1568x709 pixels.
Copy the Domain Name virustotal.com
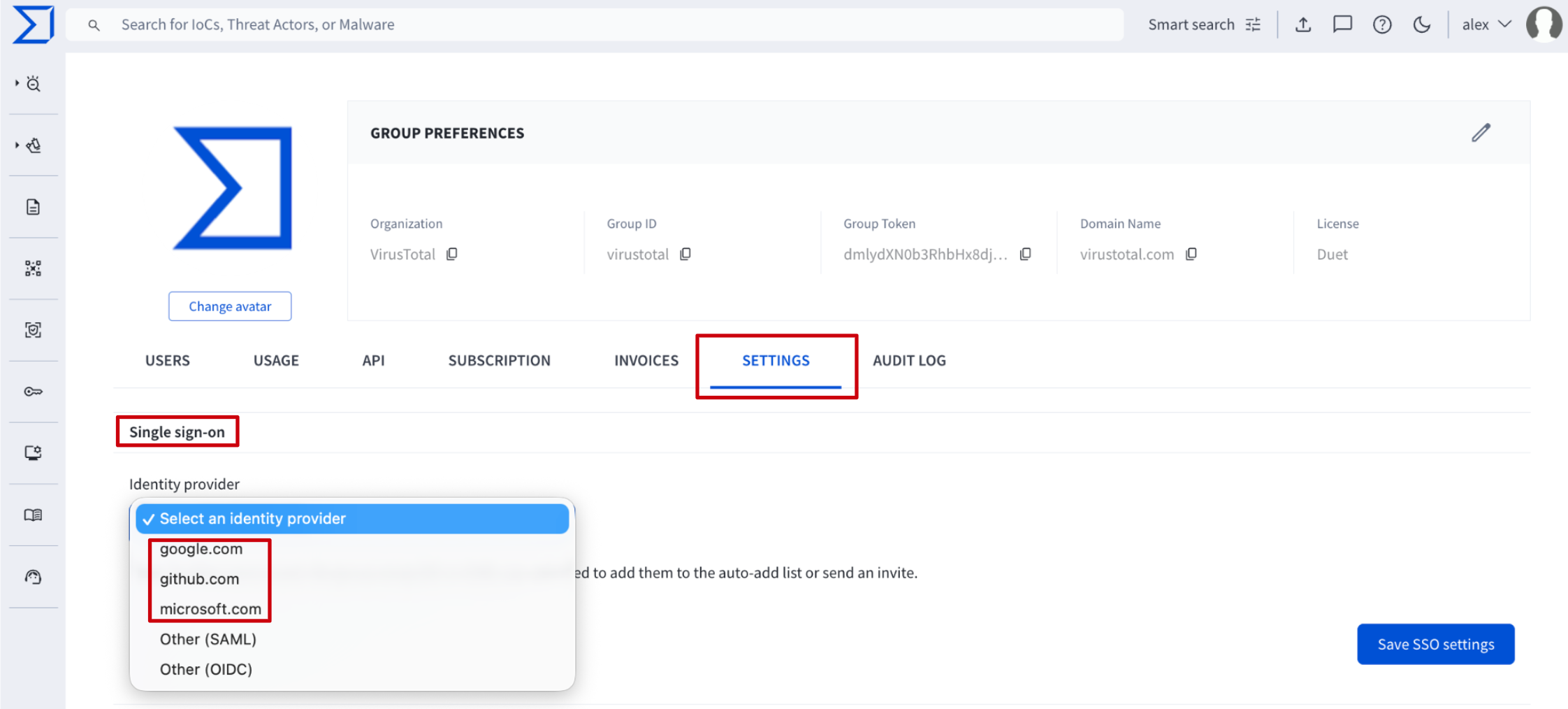[1191, 254]
